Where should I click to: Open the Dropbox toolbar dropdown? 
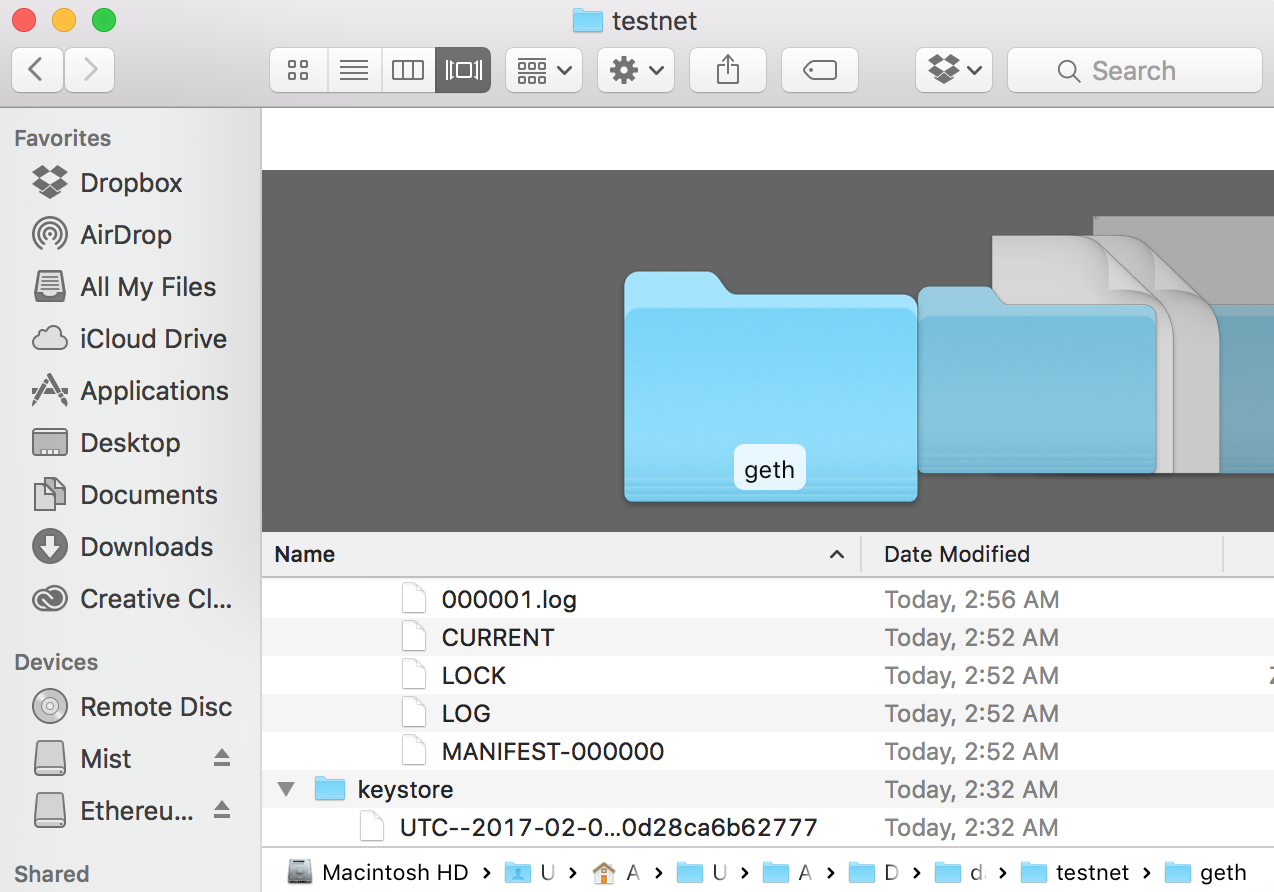coord(954,70)
